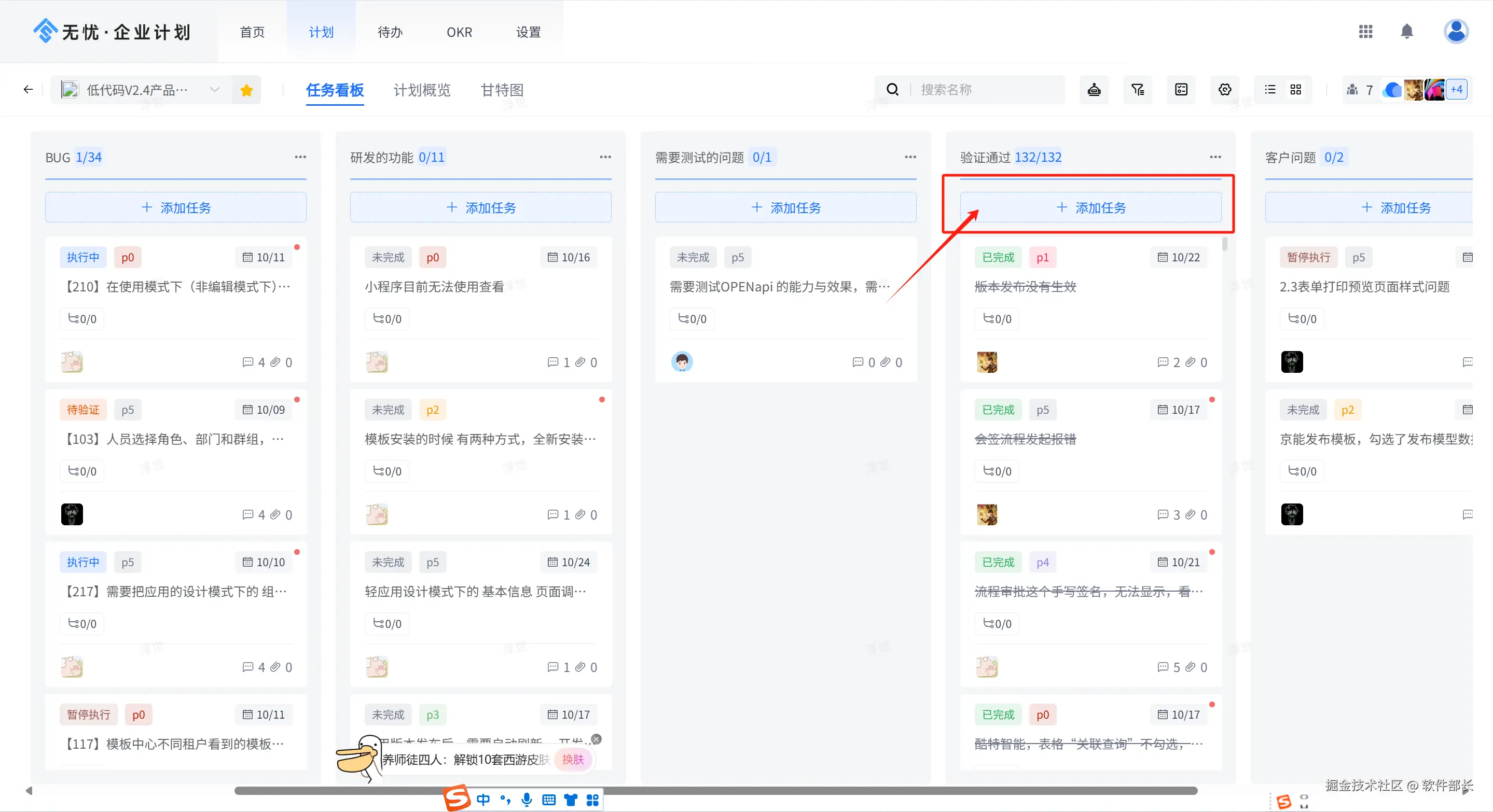The width and height of the screenshot is (1493, 812).
Task: Open board settings gear icon
Action: pyautogui.click(x=1224, y=90)
